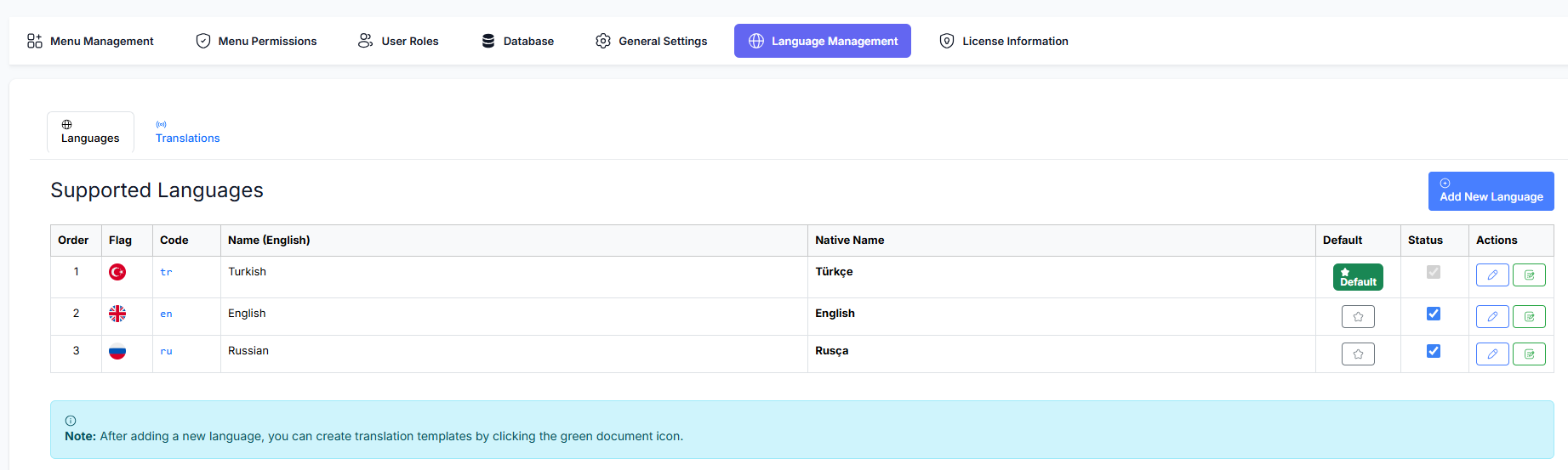The image size is (1568, 470).
Task: Open the Menu Management tab
Action: coord(90,41)
